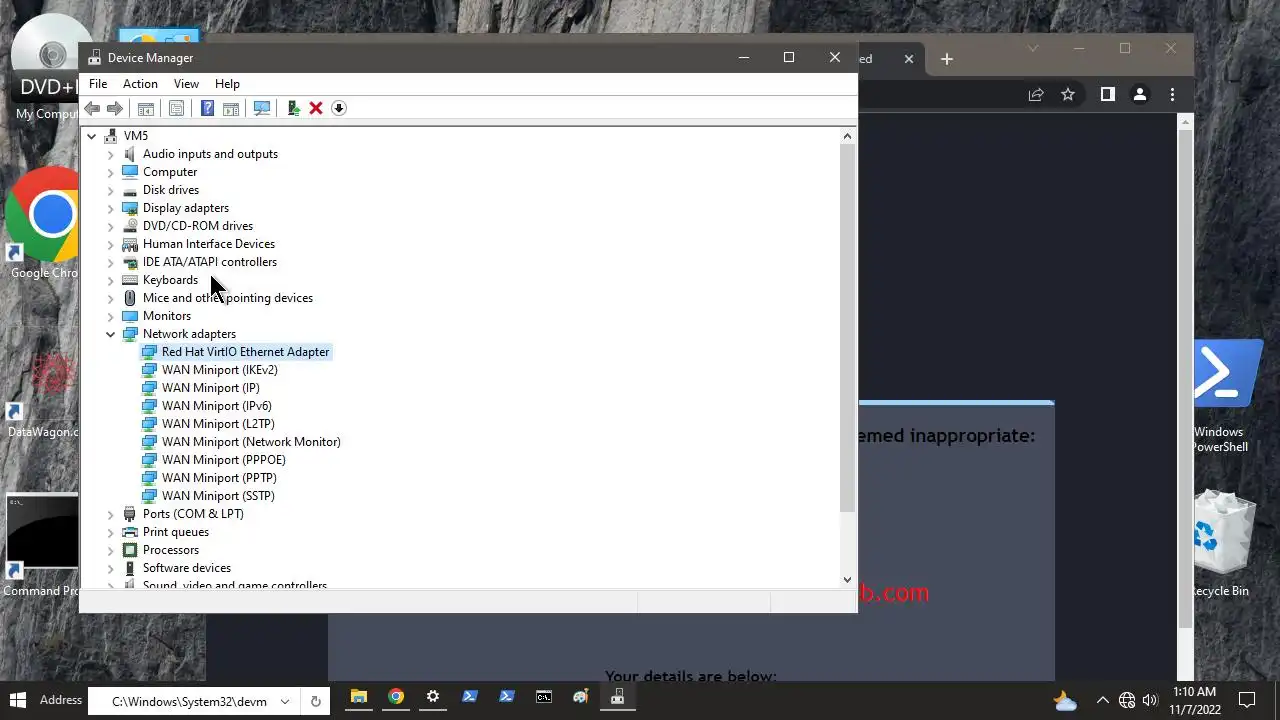
Task: Scan for hardware changes via monitor icon
Action: tap(262, 108)
